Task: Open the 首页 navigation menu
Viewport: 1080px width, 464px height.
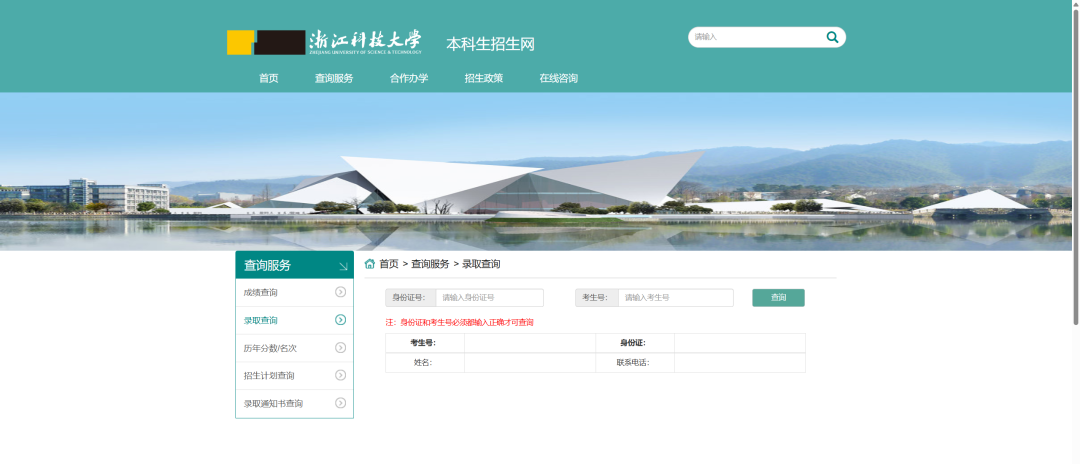Action: (x=269, y=78)
